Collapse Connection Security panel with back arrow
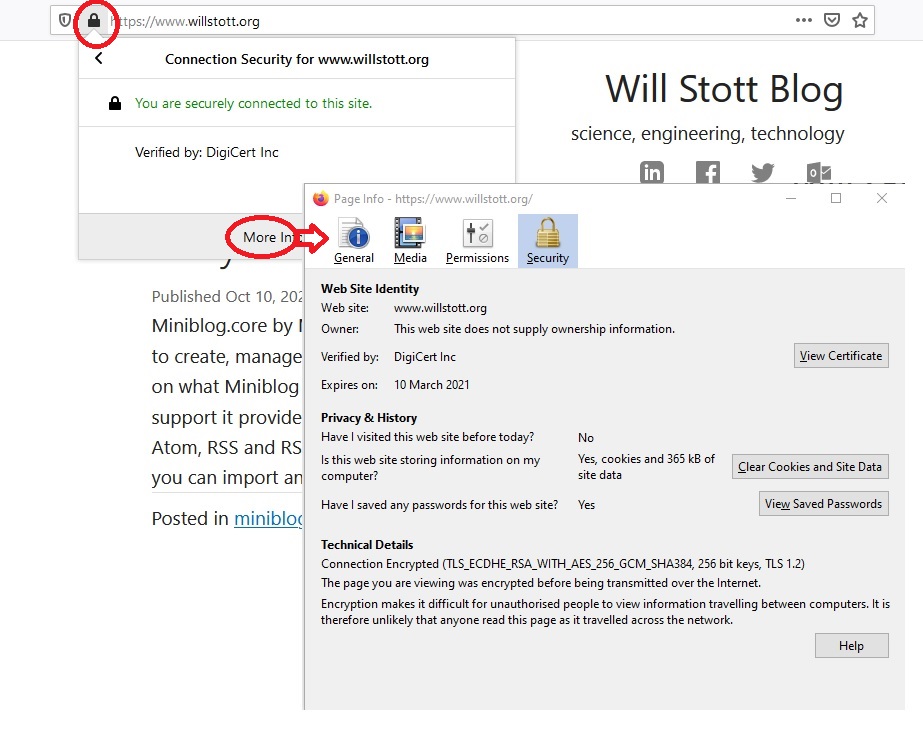This screenshot has width=923, height=750. [98, 58]
